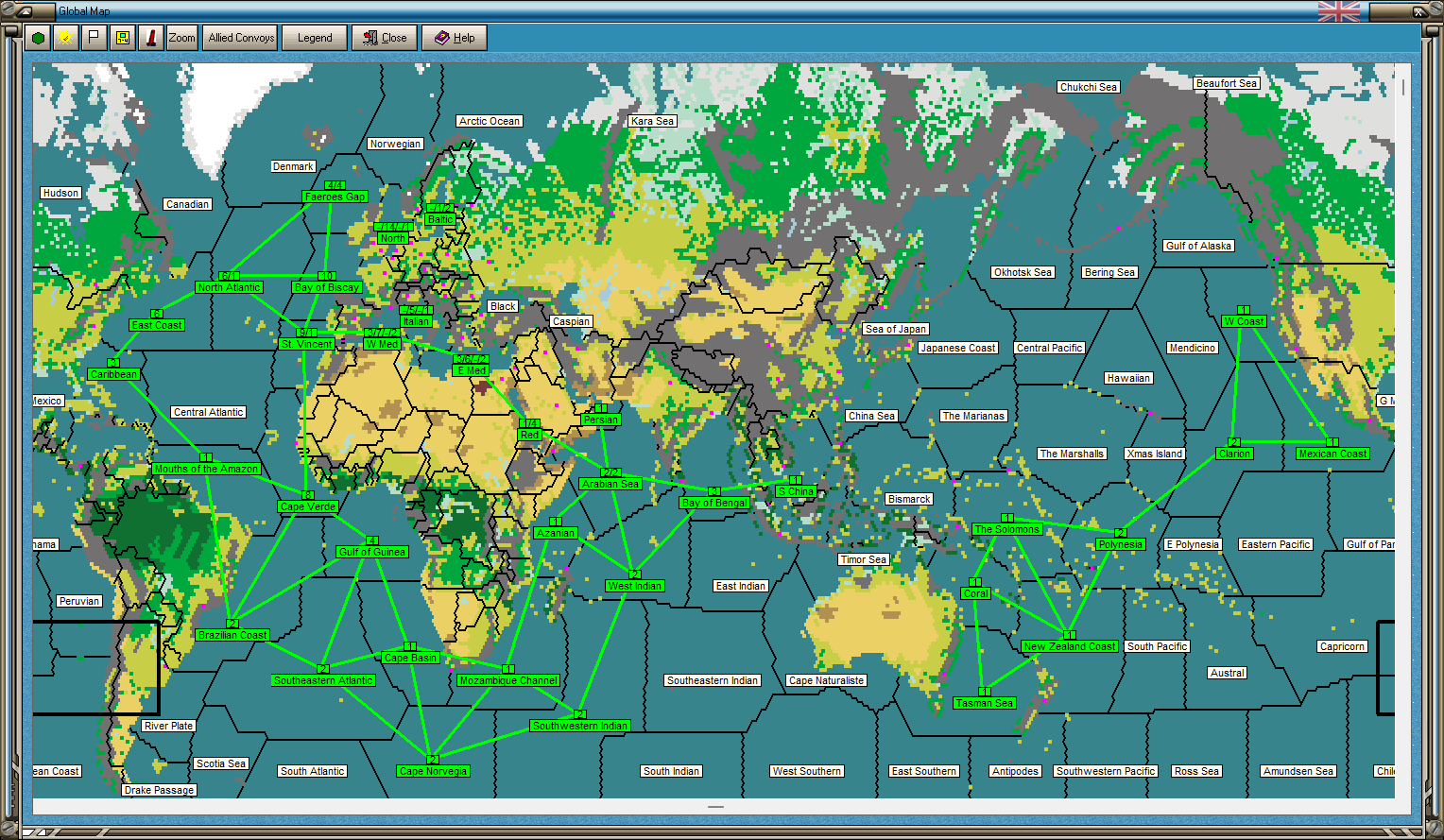Click the X icon at title bar right end
Screen dimensions: 1444x840
click(x=1418, y=11)
